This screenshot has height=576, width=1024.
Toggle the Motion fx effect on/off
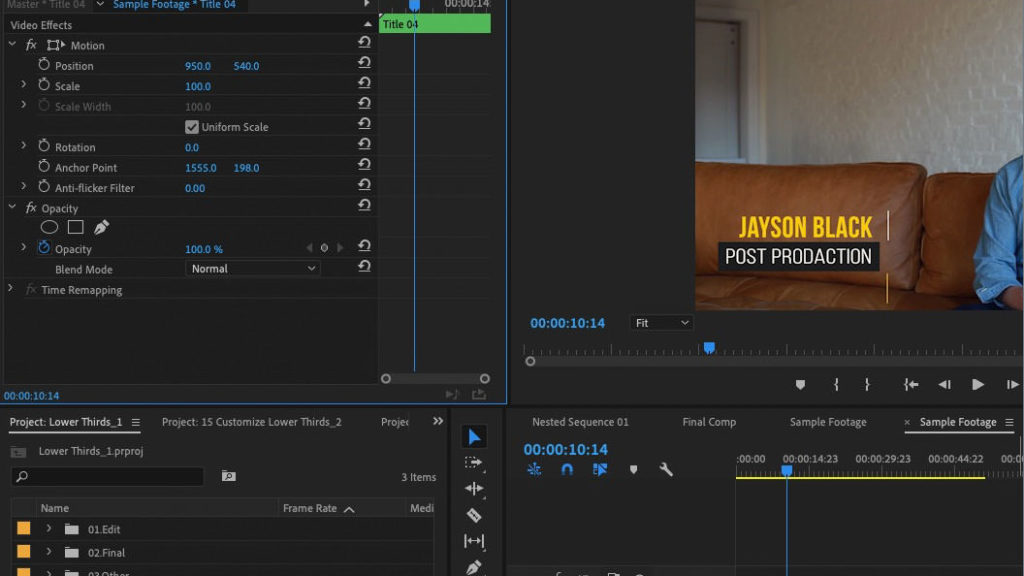pos(31,45)
